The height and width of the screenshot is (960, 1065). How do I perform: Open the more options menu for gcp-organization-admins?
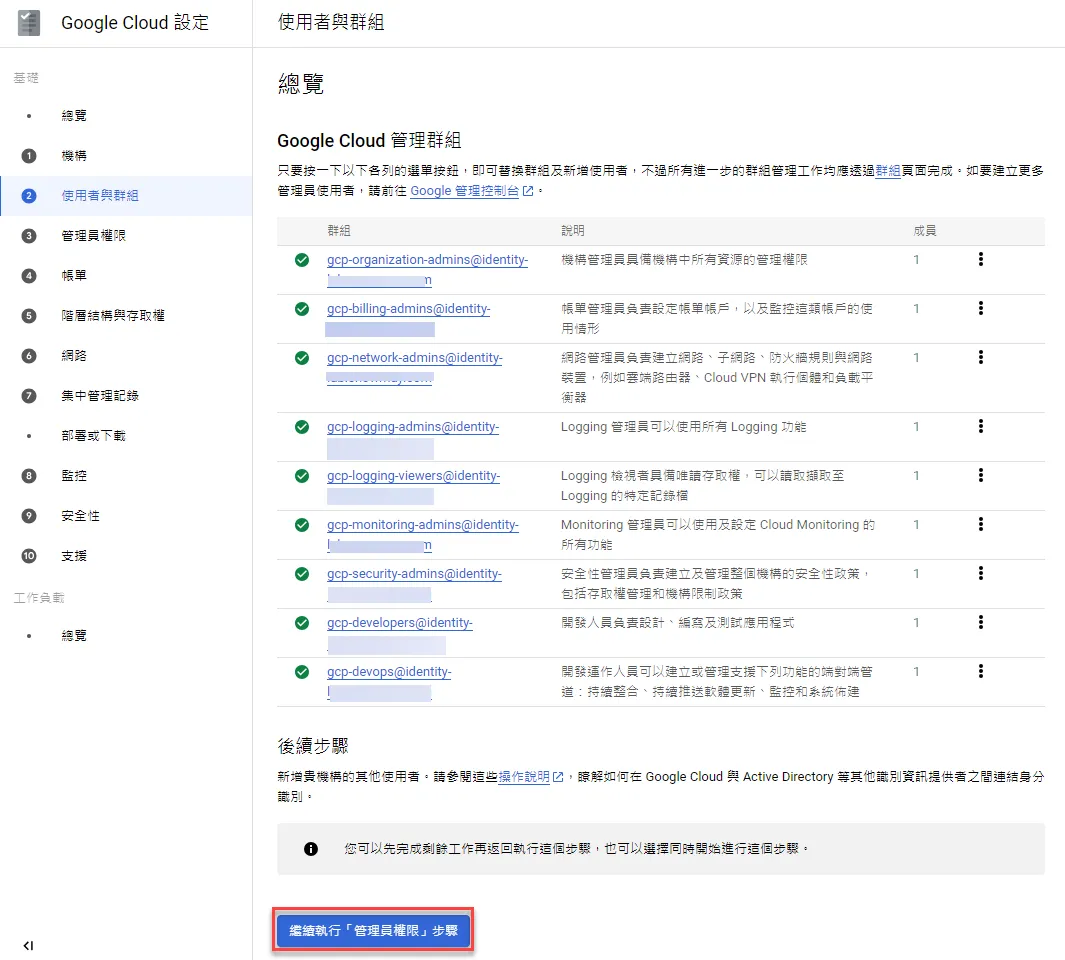[x=980, y=259]
